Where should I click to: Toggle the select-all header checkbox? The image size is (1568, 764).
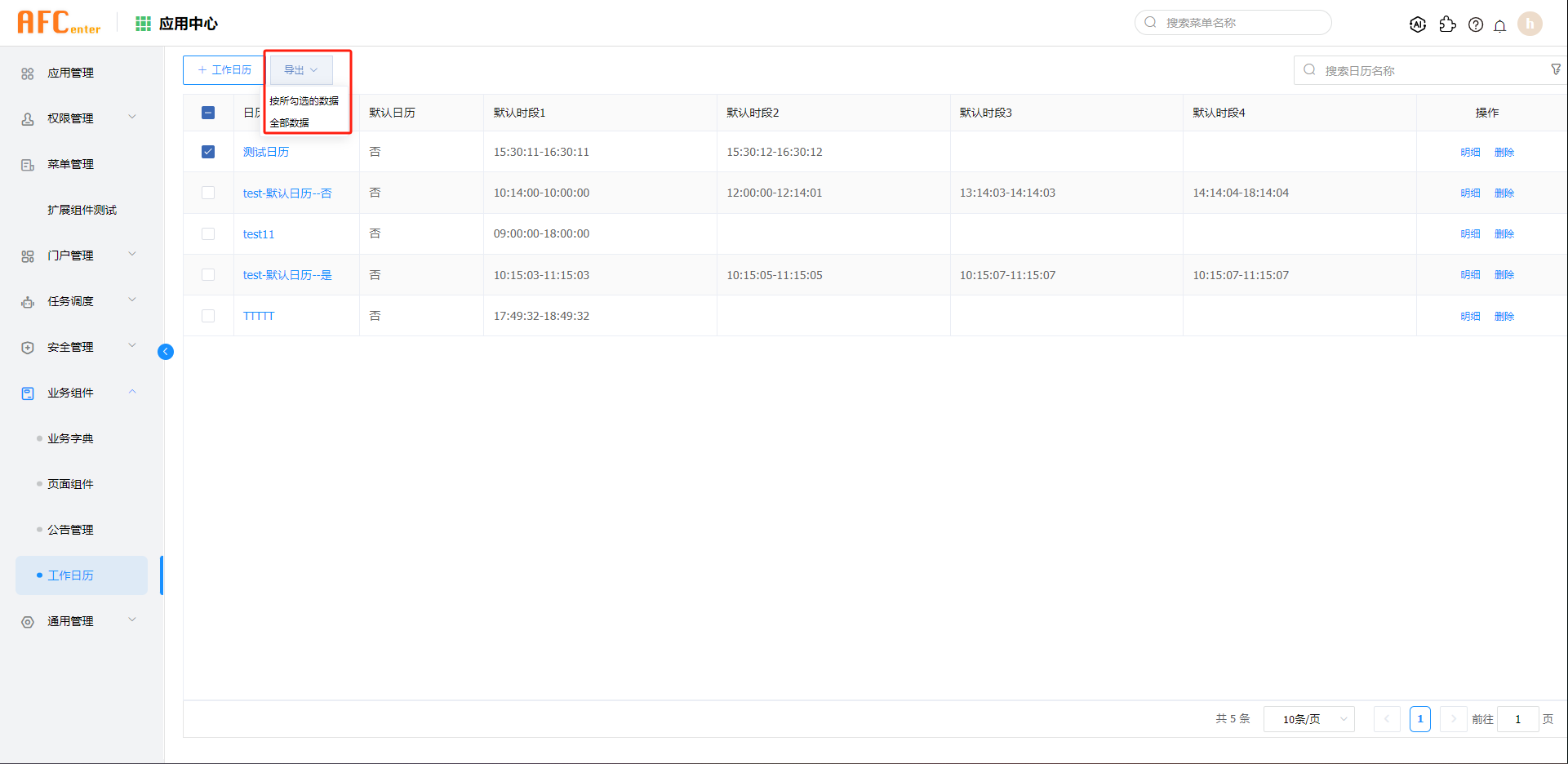pyautogui.click(x=208, y=113)
